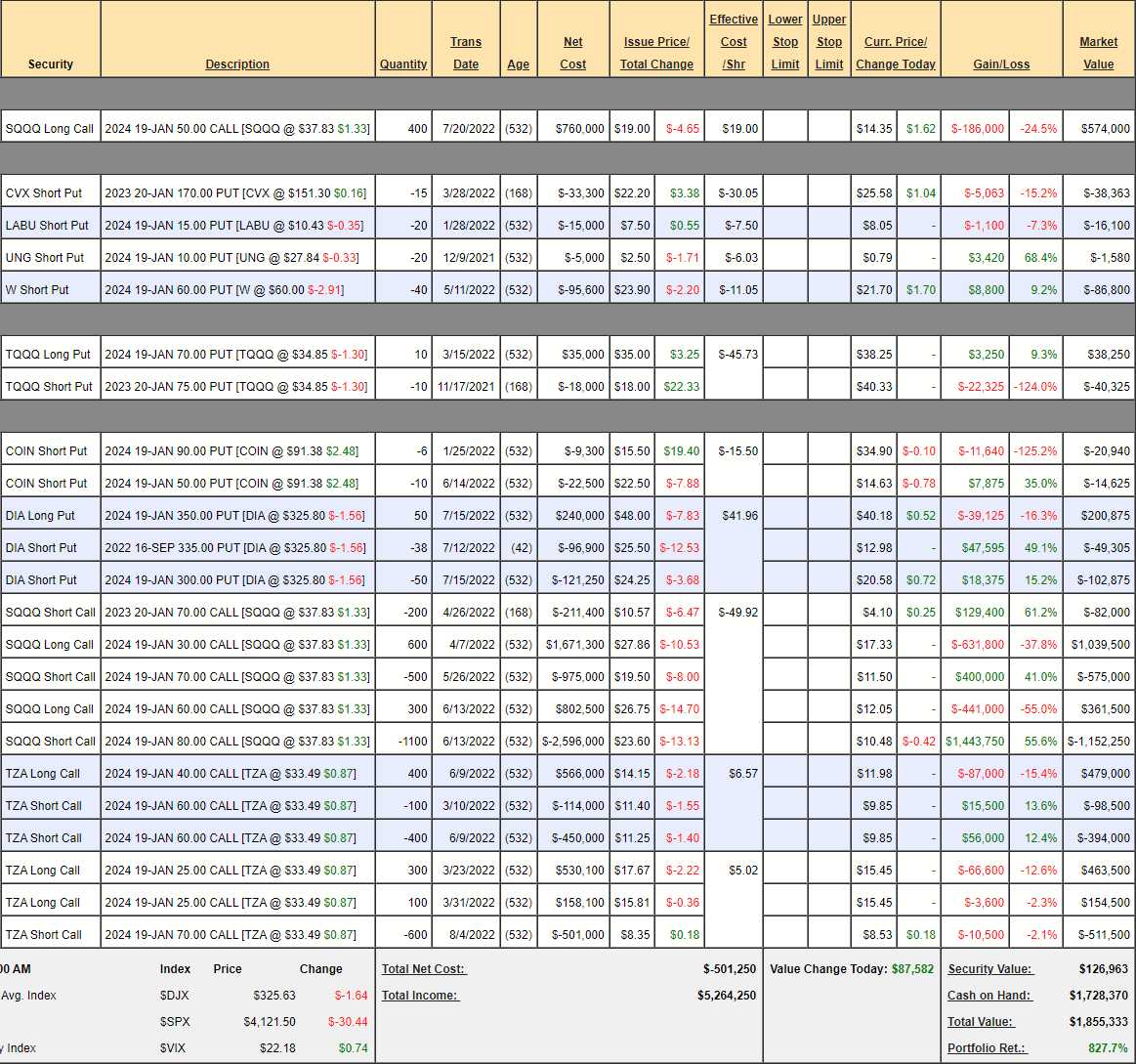Click the Description column header
This screenshot has width=1136, height=1064.
point(237,64)
